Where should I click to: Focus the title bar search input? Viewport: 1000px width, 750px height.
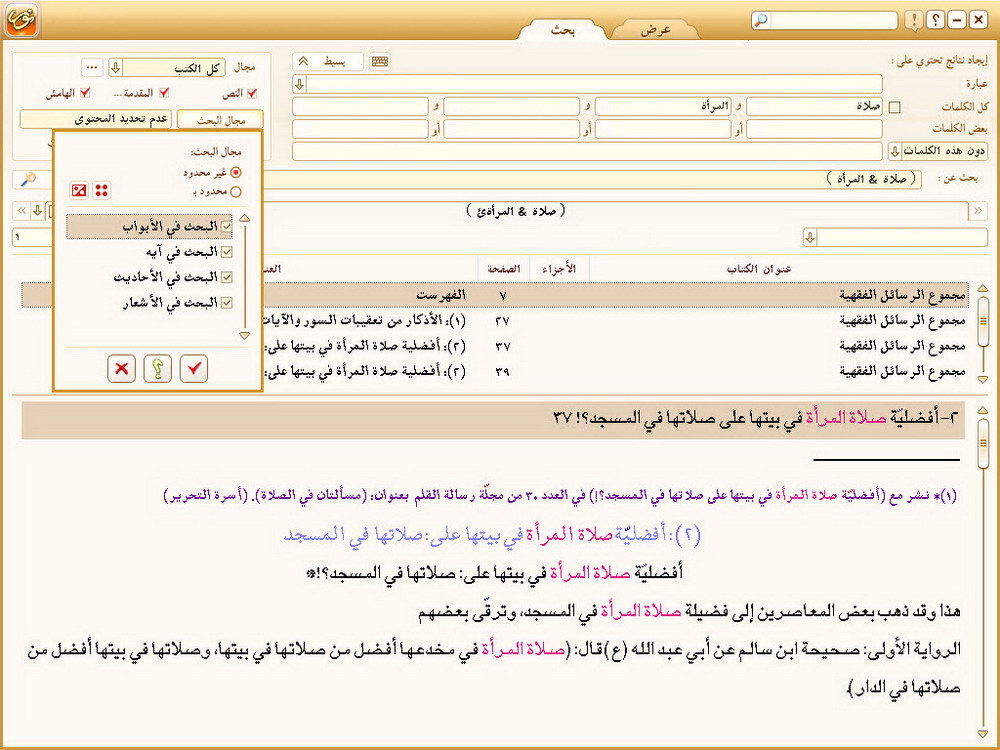833,20
